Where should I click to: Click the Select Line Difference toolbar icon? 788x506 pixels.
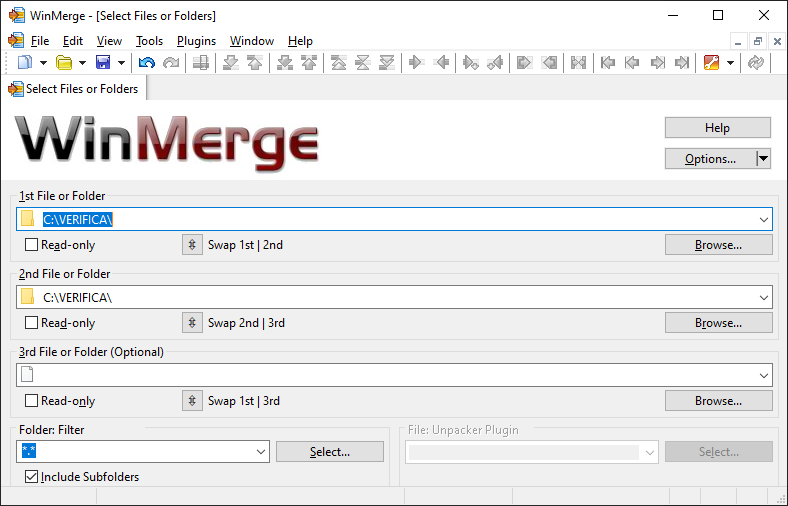click(201, 62)
